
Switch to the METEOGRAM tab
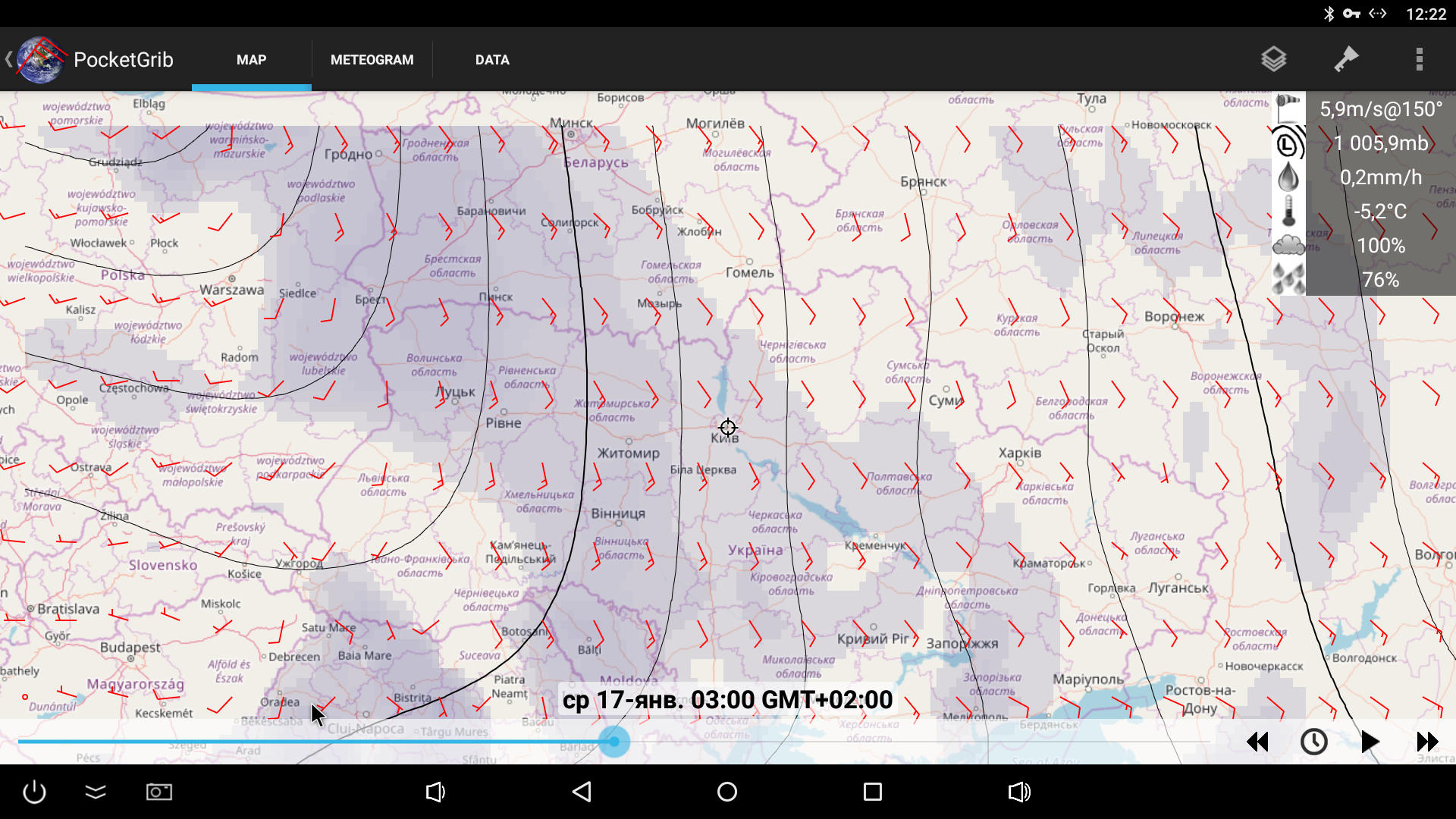coord(372,60)
